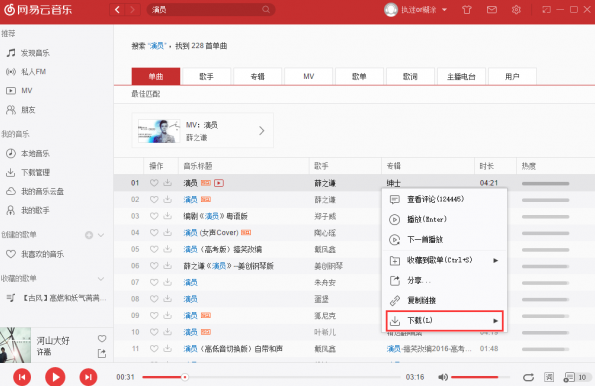Toggle the loop playback mode icon

[x=528, y=377]
